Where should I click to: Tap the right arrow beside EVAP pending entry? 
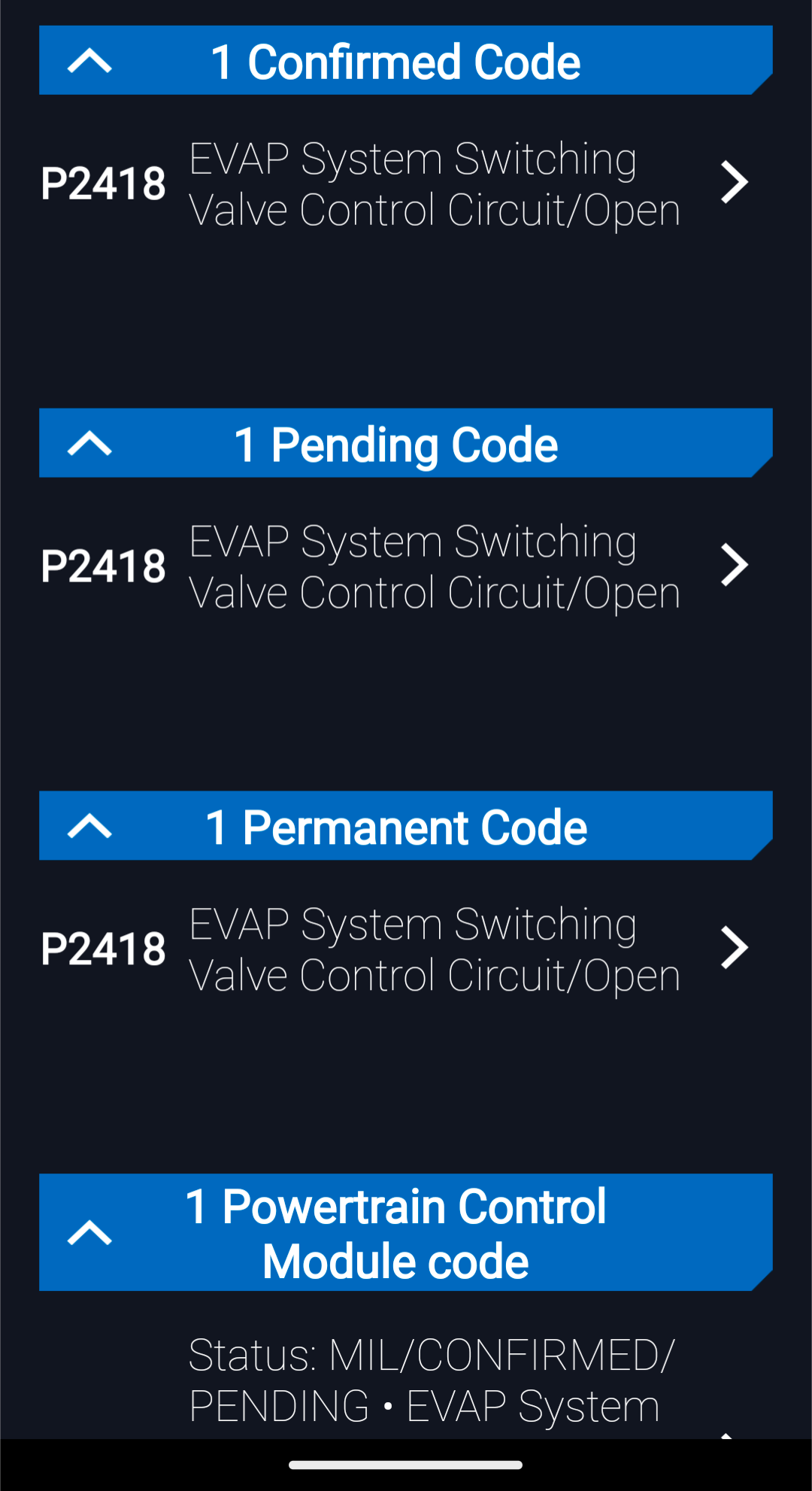coord(734,565)
